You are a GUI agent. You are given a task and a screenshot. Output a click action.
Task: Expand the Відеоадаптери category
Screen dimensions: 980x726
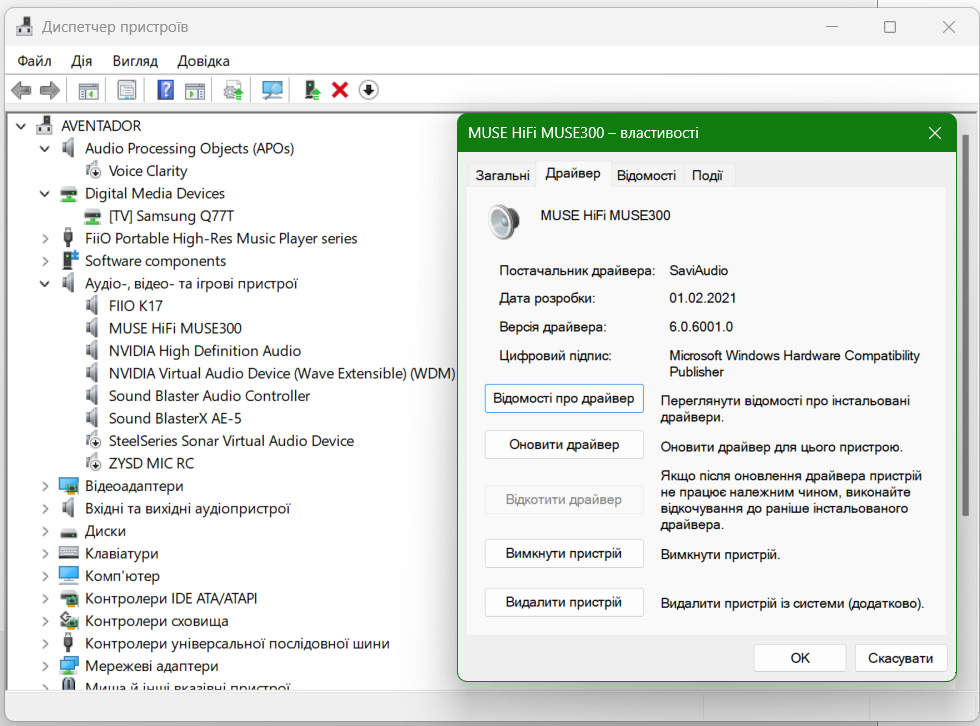point(45,486)
